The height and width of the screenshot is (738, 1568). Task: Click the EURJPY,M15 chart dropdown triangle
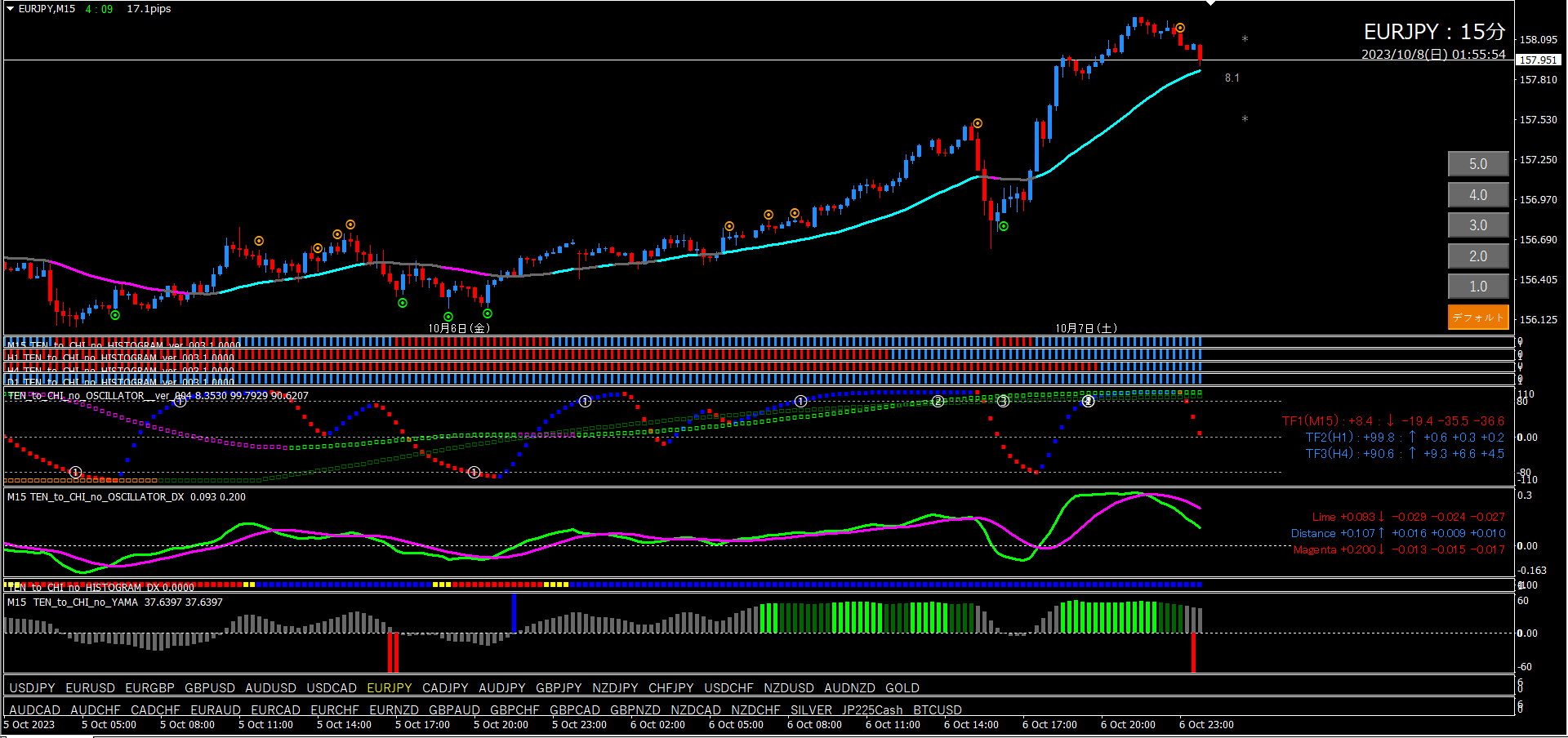tap(11, 9)
